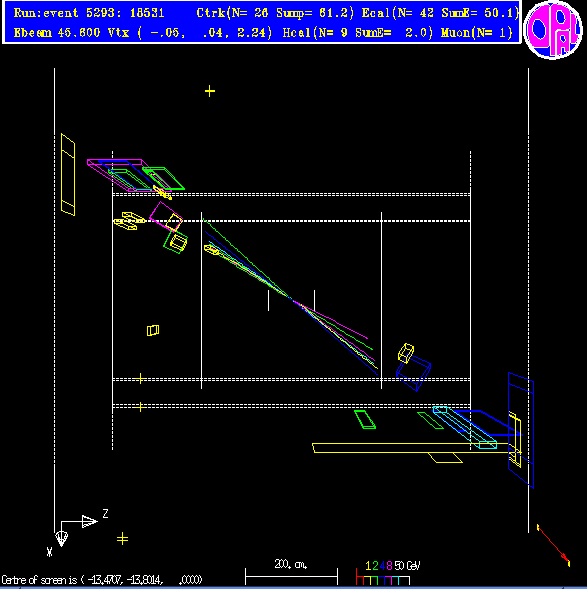Screen dimensions: 587x589
Task: Click the X axis arrow indicator
Action: click(x=61, y=538)
